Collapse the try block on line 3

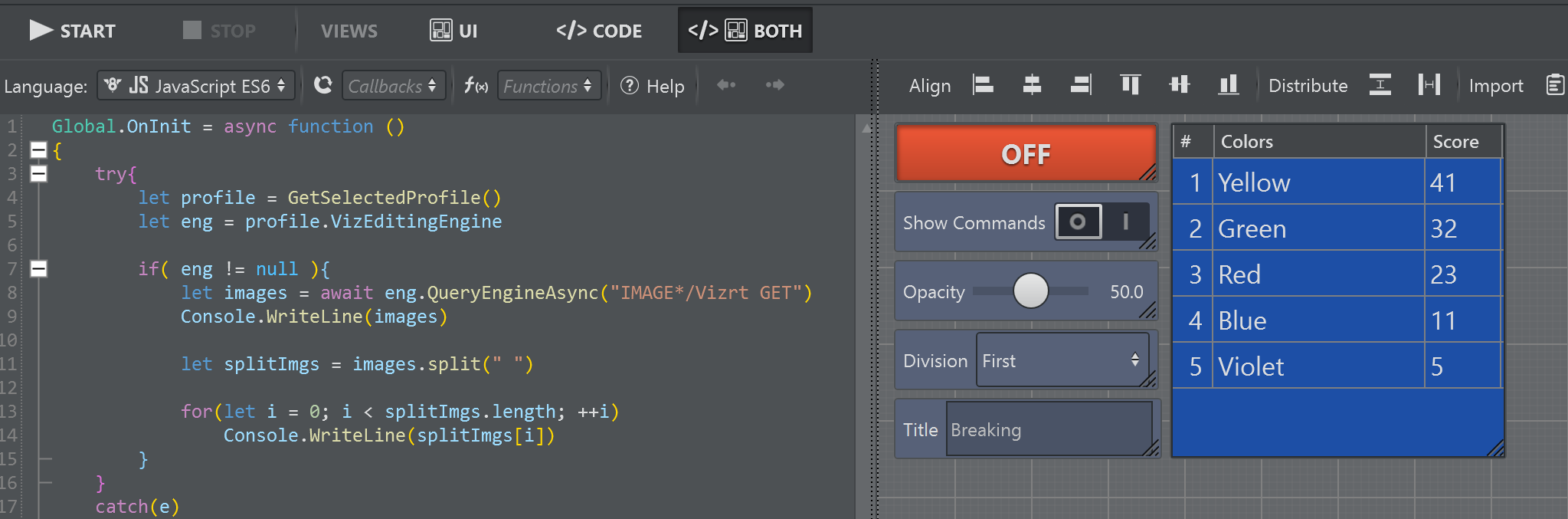click(38, 174)
